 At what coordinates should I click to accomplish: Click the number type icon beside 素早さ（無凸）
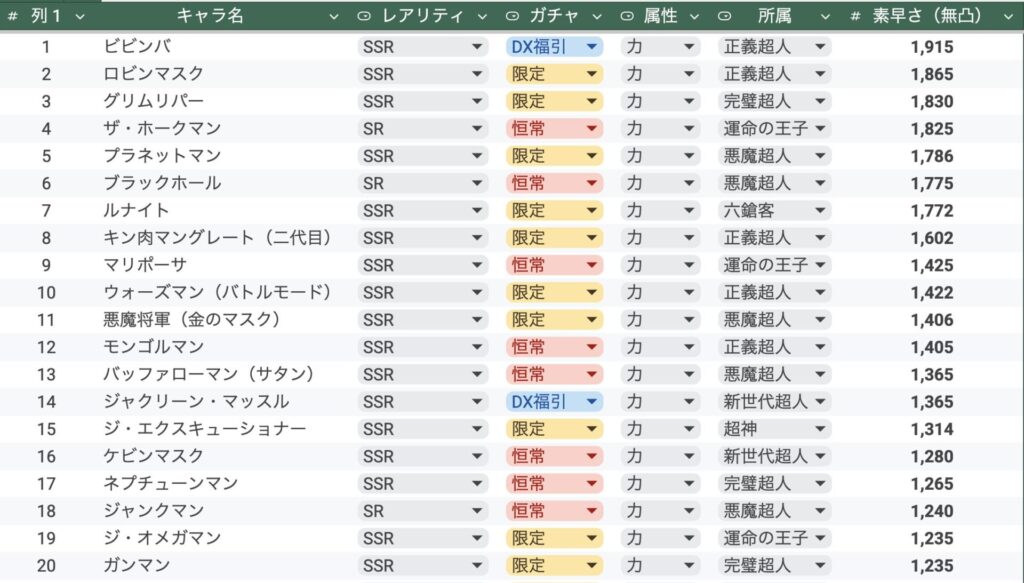point(855,16)
